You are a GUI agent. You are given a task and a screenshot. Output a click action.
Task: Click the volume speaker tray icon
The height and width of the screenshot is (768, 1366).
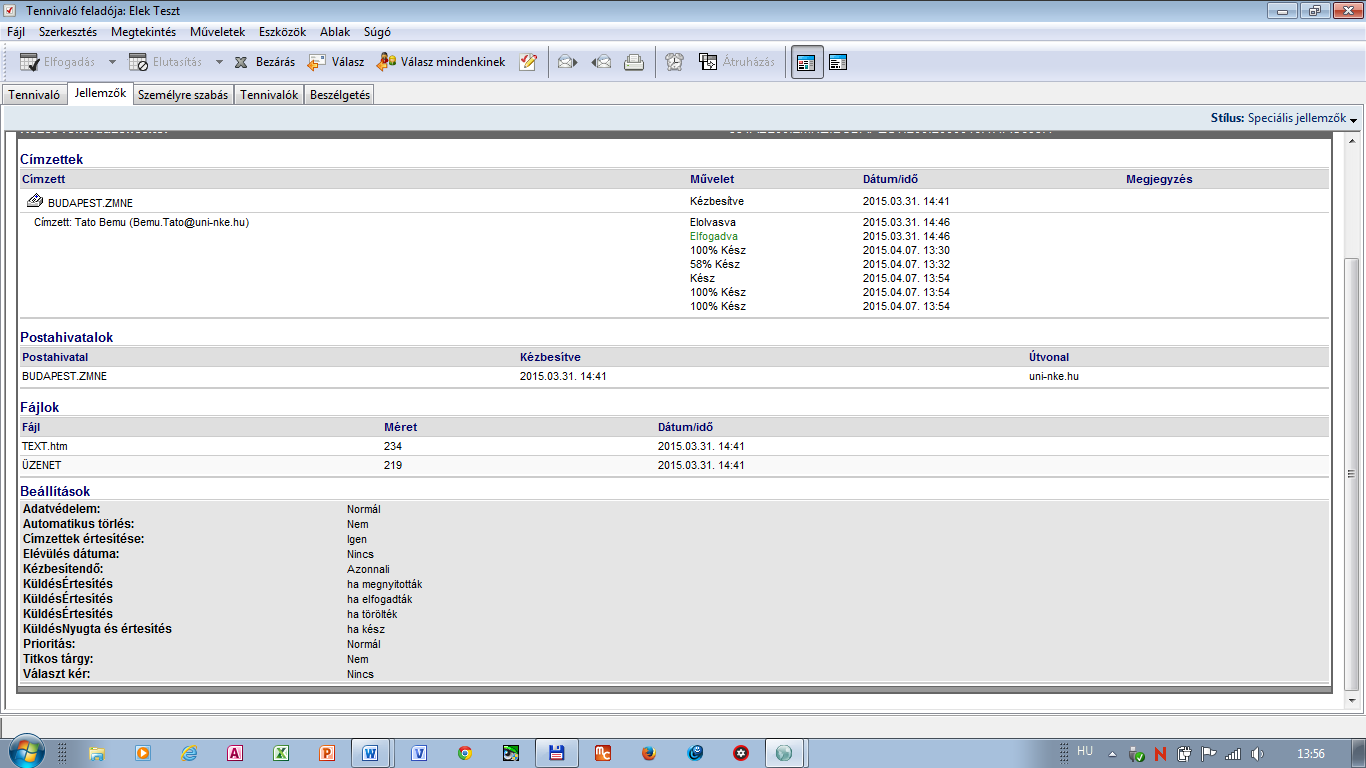coord(1257,754)
